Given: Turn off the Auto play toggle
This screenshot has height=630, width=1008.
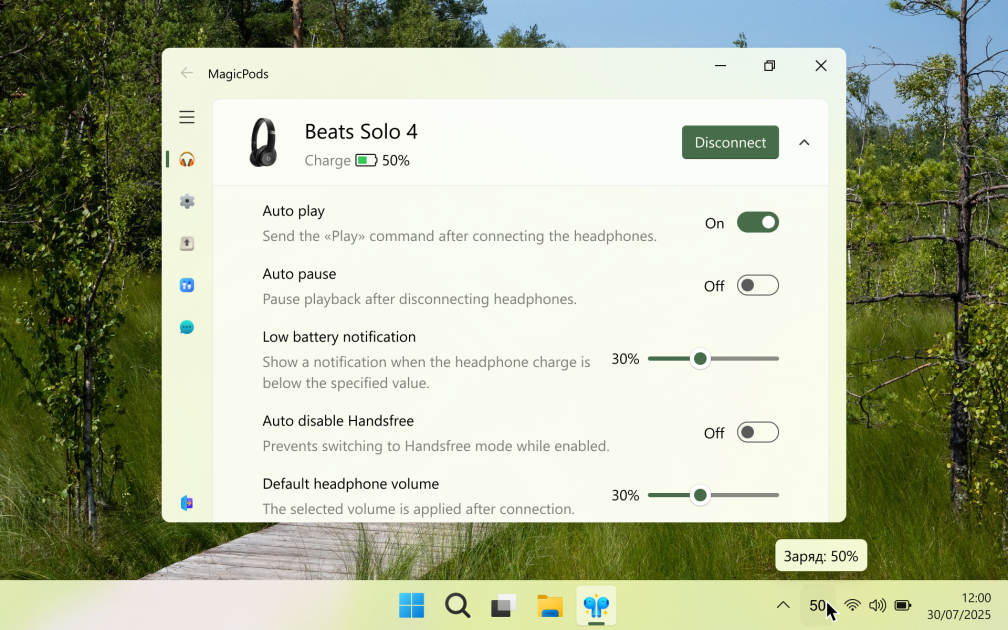Looking at the screenshot, I should click(757, 222).
